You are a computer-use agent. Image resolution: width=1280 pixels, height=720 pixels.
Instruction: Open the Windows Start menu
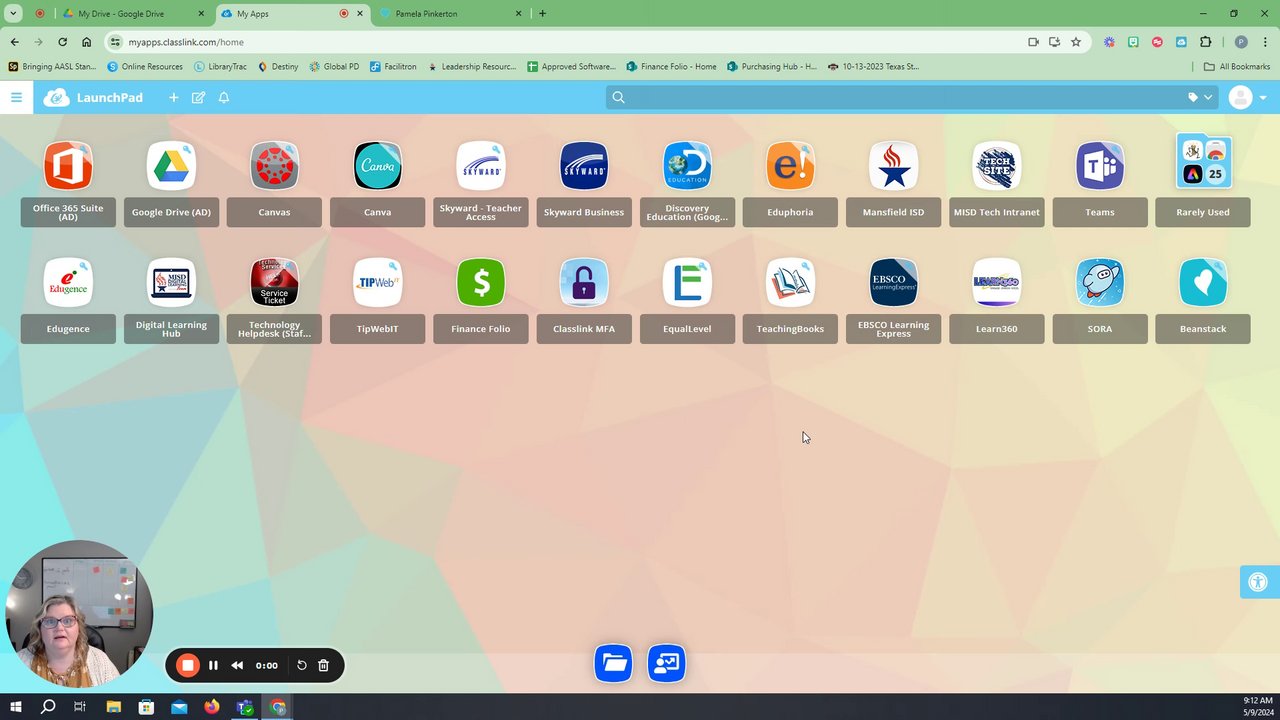[x=16, y=707]
